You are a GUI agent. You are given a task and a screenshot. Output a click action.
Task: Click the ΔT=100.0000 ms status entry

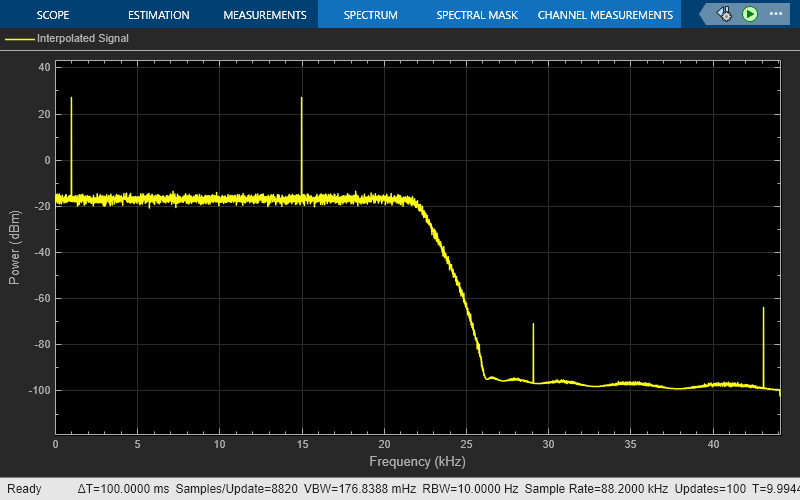click(123, 489)
